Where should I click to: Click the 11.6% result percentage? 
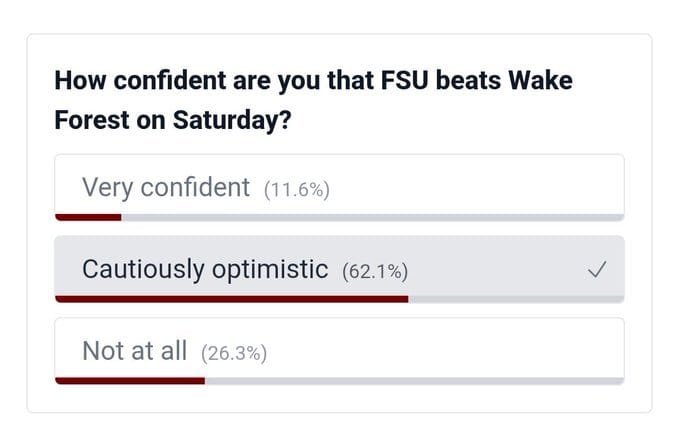coord(297,189)
